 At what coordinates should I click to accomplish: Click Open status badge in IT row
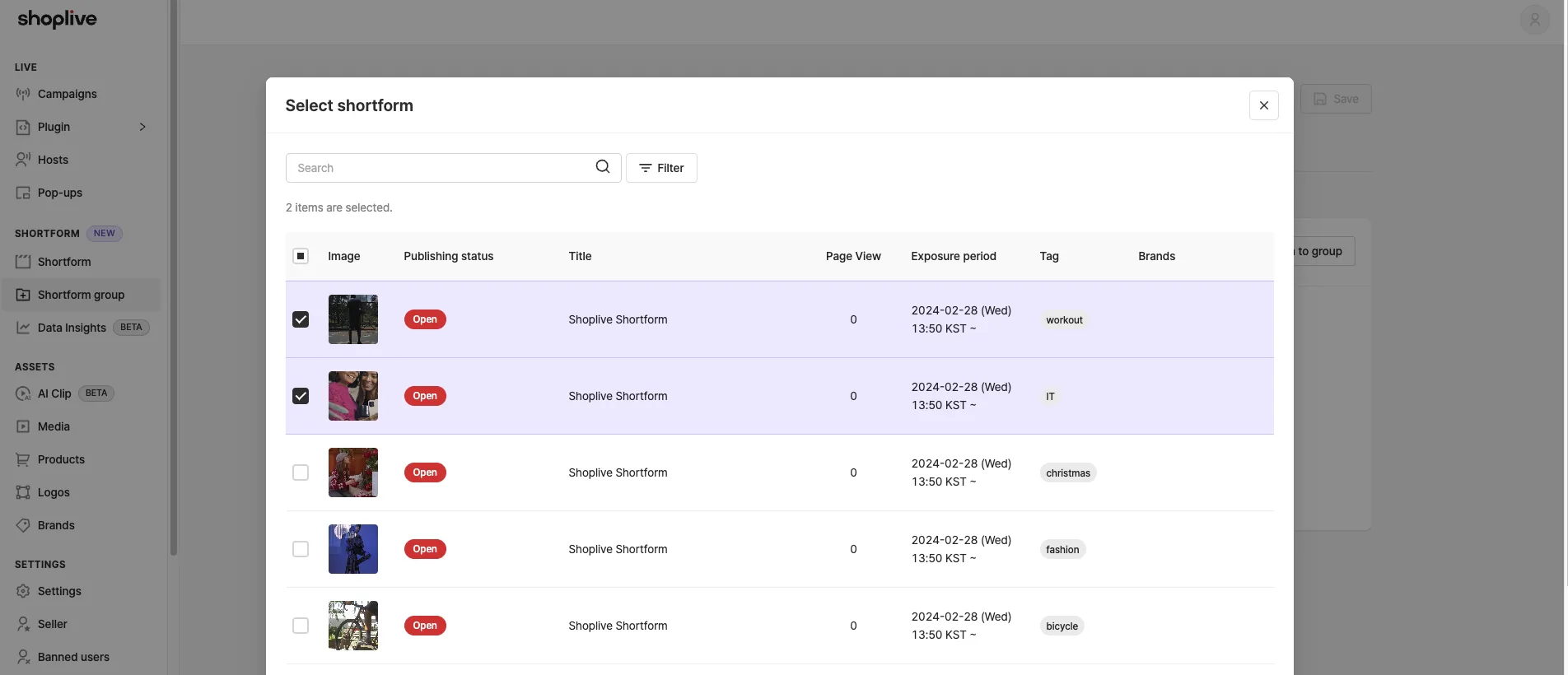click(425, 396)
